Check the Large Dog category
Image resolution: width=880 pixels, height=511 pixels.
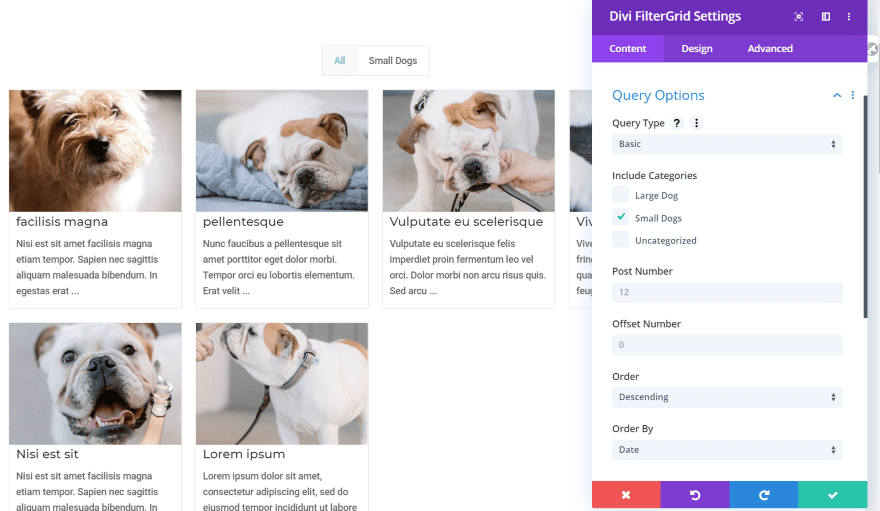(x=621, y=195)
